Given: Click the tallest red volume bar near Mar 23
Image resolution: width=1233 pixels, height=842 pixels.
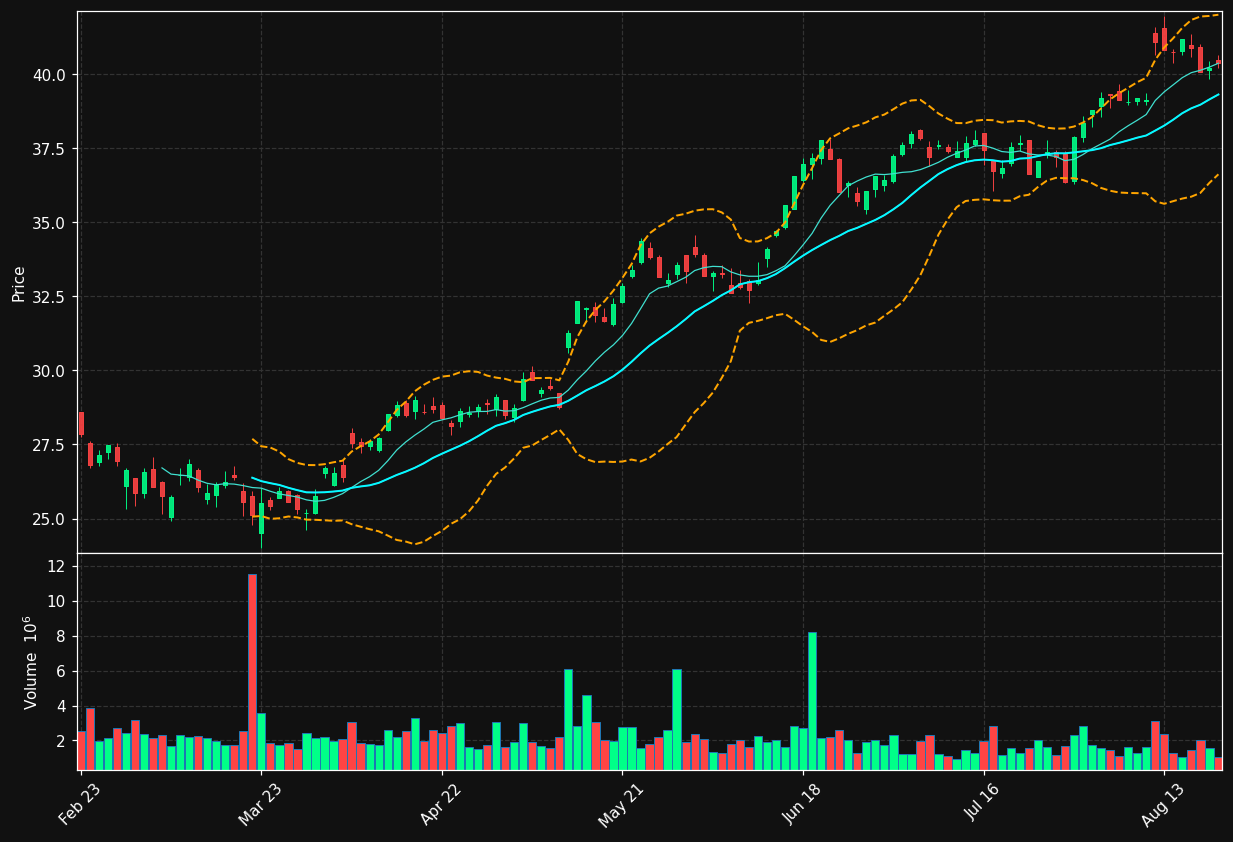Looking at the screenshot, I should (x=252, y=672).
